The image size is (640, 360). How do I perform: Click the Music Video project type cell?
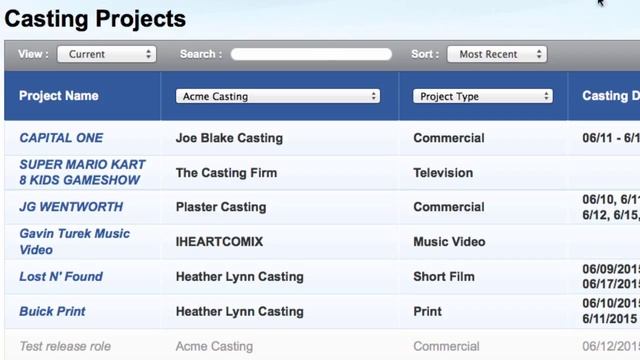(449, 242)
